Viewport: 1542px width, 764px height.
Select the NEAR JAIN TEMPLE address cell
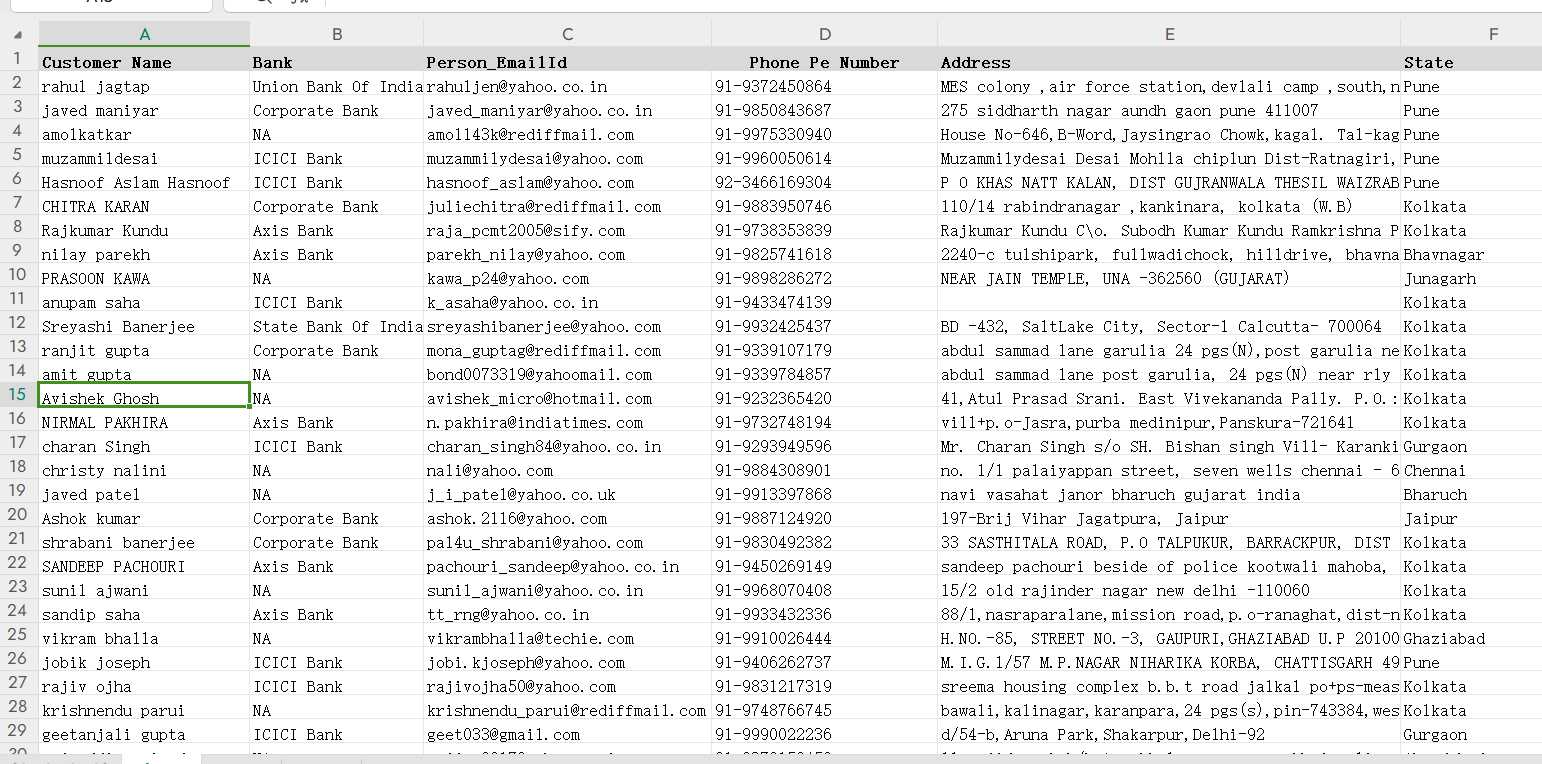point(1169,279)
